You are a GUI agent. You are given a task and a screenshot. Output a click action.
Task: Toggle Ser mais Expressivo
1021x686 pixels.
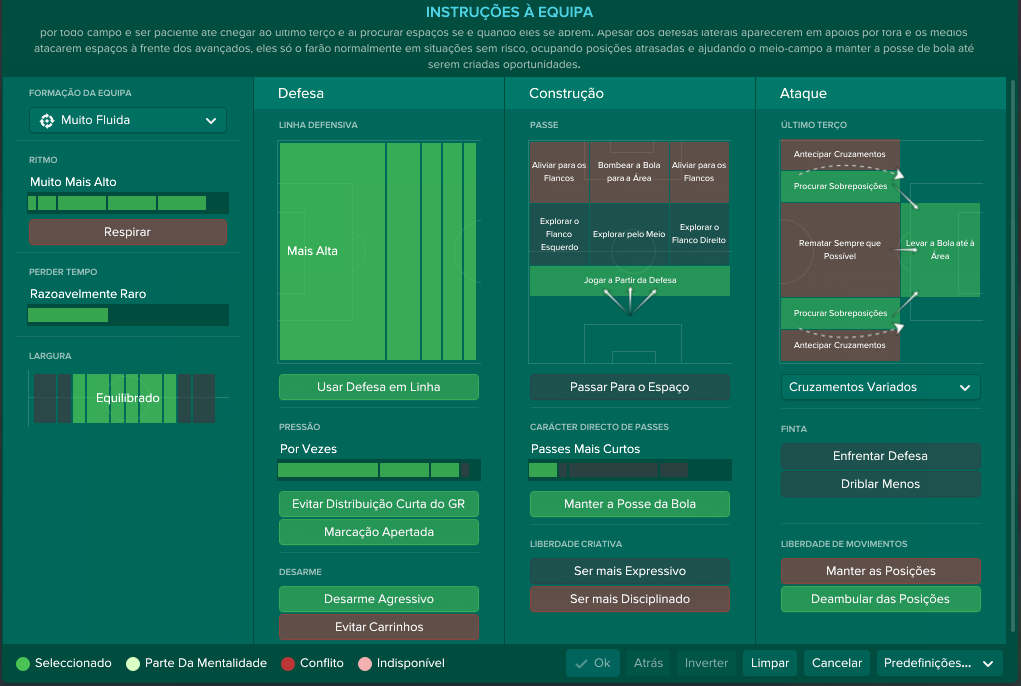click(x=630, y=571)
